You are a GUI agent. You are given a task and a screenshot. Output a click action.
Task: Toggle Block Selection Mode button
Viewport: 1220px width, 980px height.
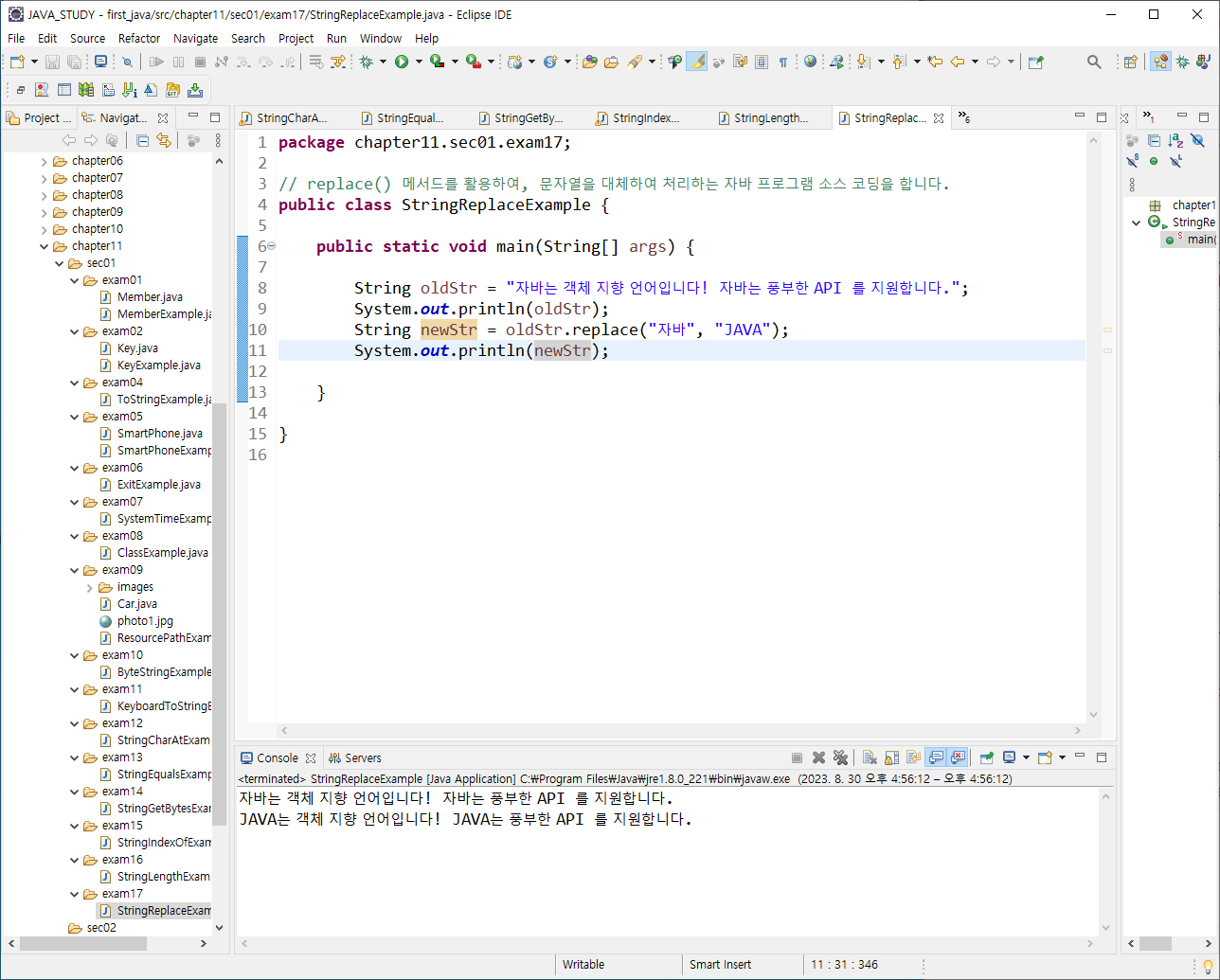762,62
